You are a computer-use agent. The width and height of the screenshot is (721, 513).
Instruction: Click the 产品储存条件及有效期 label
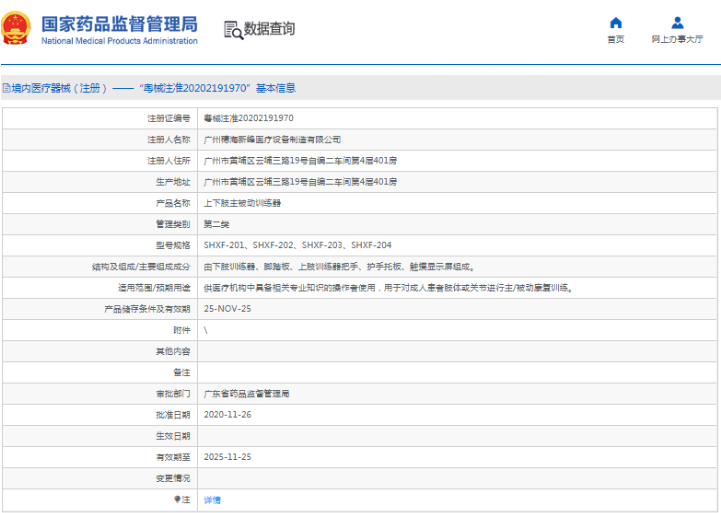147,309
